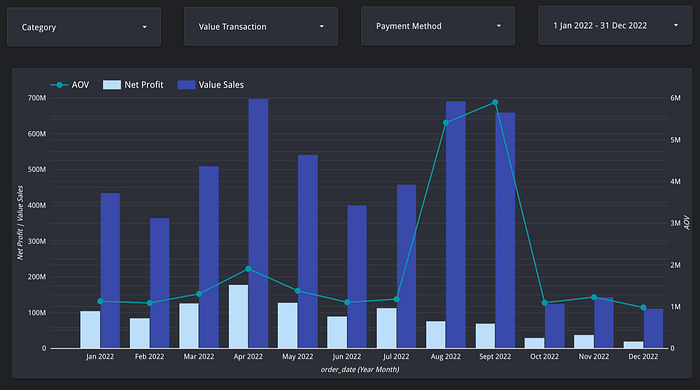Image resolution: width=700 pixels, height=390 pixels.
Task: Select the May 2022 Net Profit bar
Action: (288, 326)
